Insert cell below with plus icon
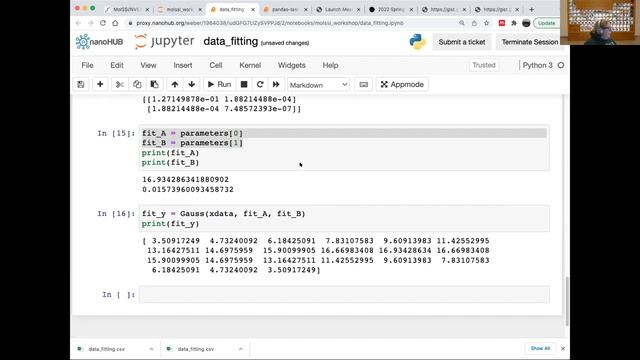 click(x=100, y=84)
